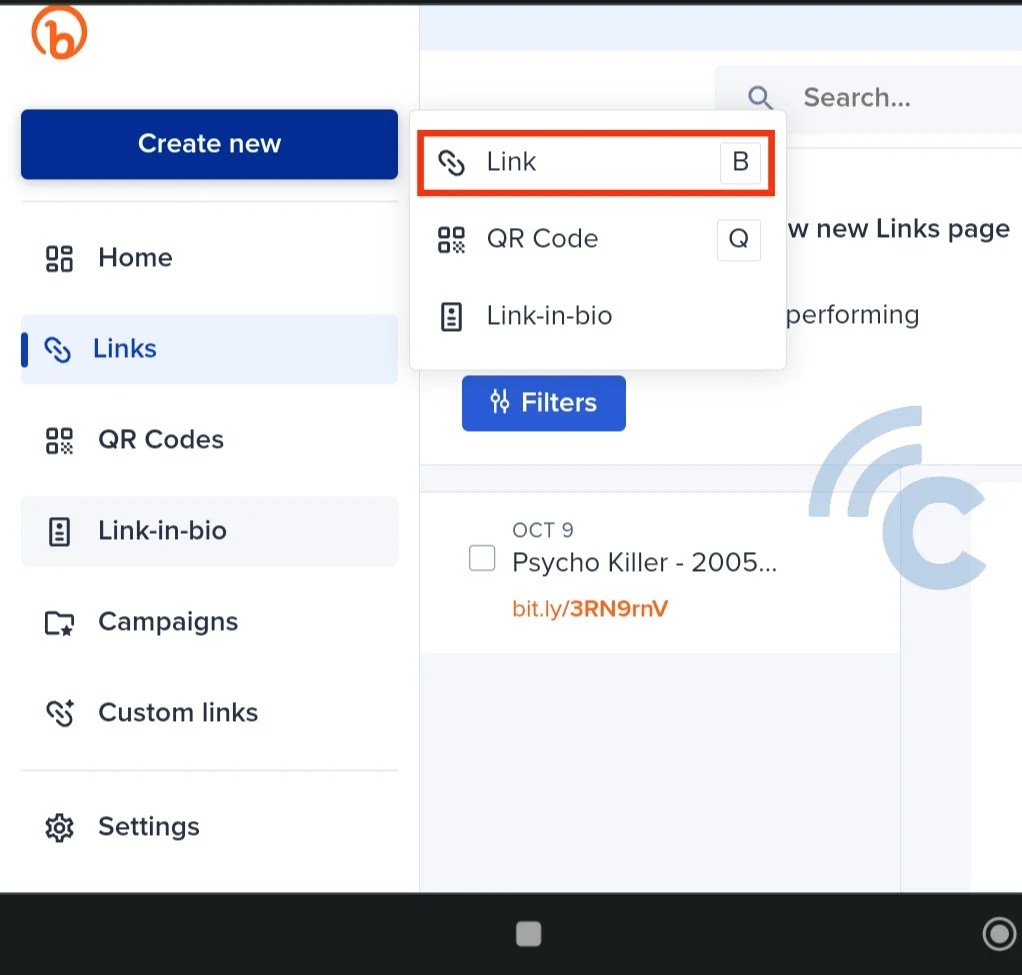Check the box next to Psycho Killer link

(x=482, y=558)
